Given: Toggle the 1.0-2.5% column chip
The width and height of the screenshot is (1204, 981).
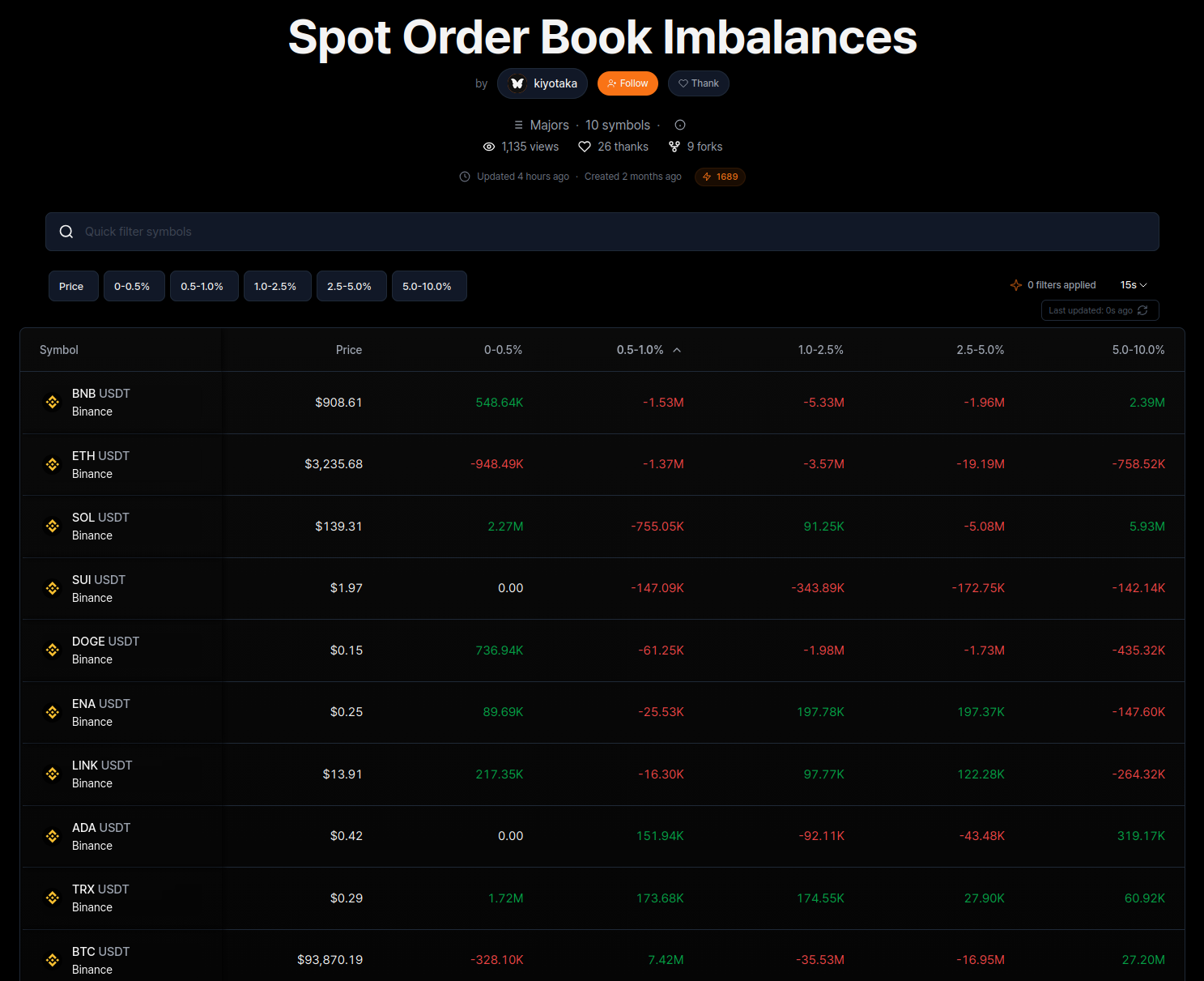Looking at the screenshot, I should tap(278, 286).
